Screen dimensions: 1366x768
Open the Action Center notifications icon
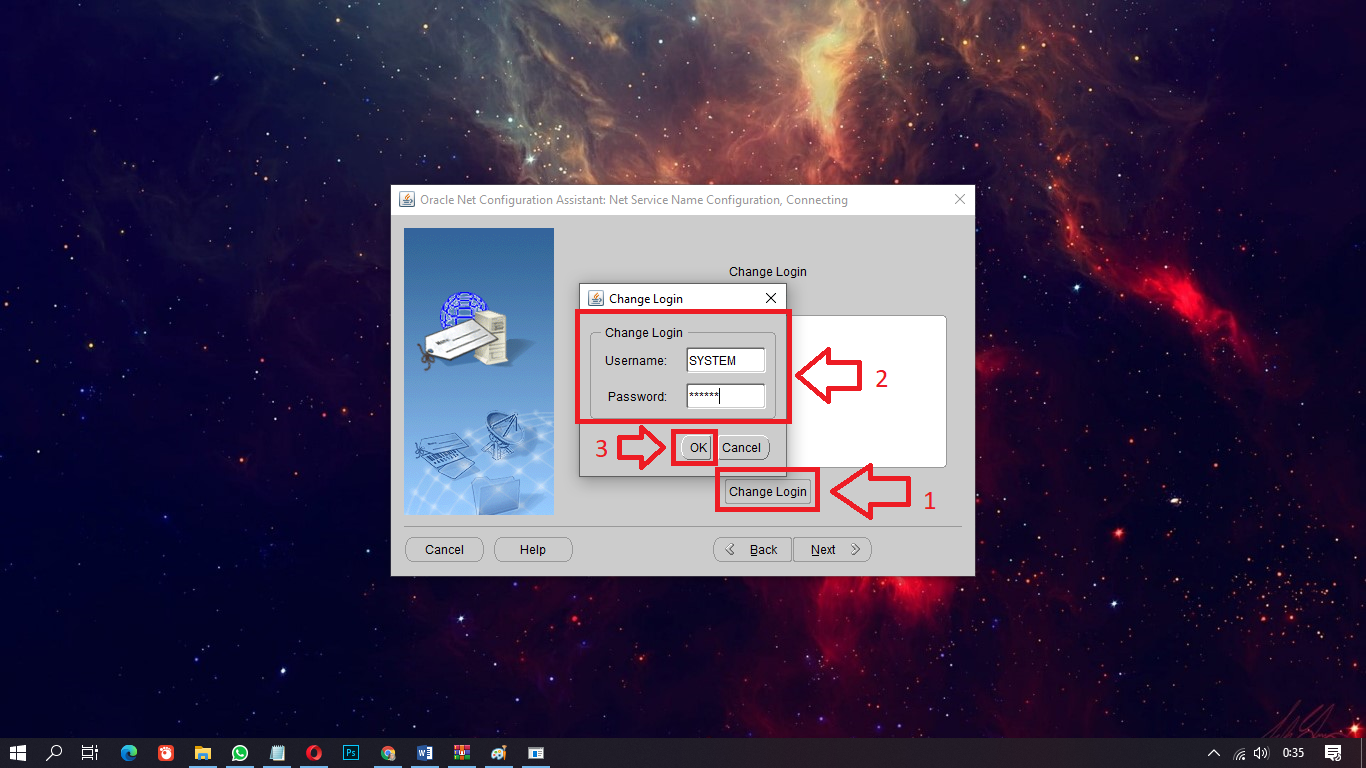click(x=1333, y=753)
